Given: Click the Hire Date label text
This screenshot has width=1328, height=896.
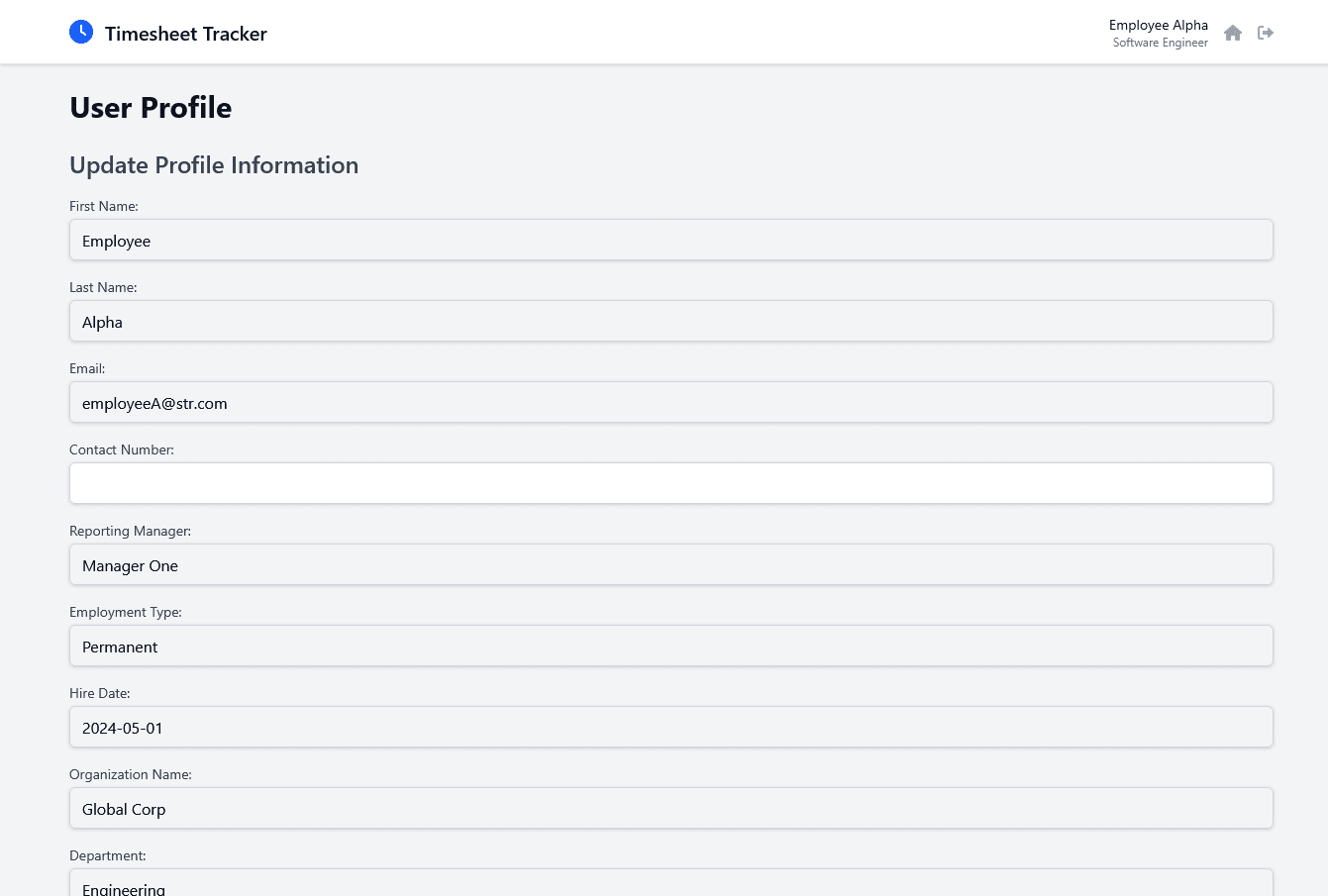Looking at the screenshot, I should [x=99, y=693].
